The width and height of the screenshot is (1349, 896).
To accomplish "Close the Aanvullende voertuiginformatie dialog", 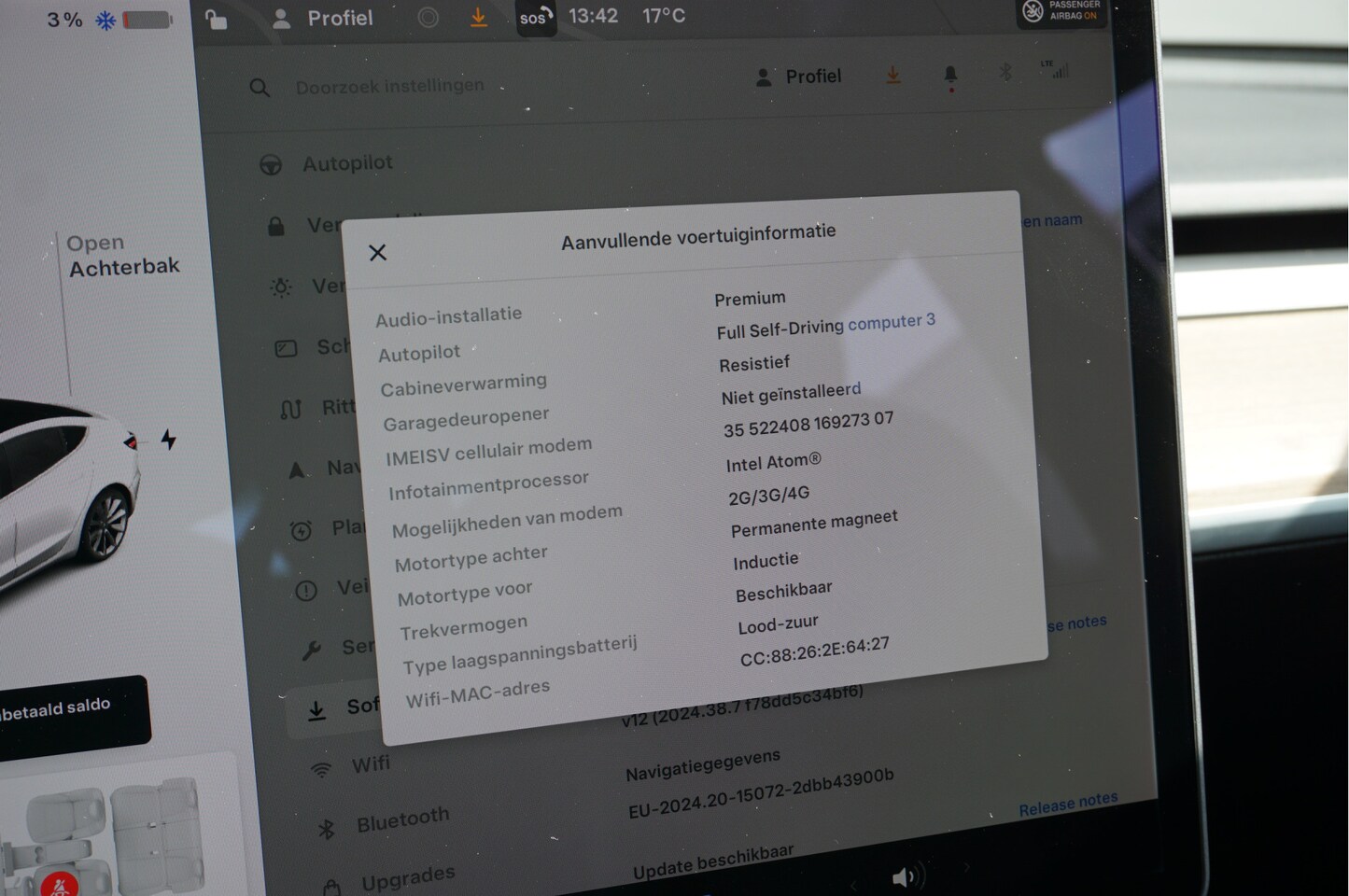I will click(x=377, y=252).
